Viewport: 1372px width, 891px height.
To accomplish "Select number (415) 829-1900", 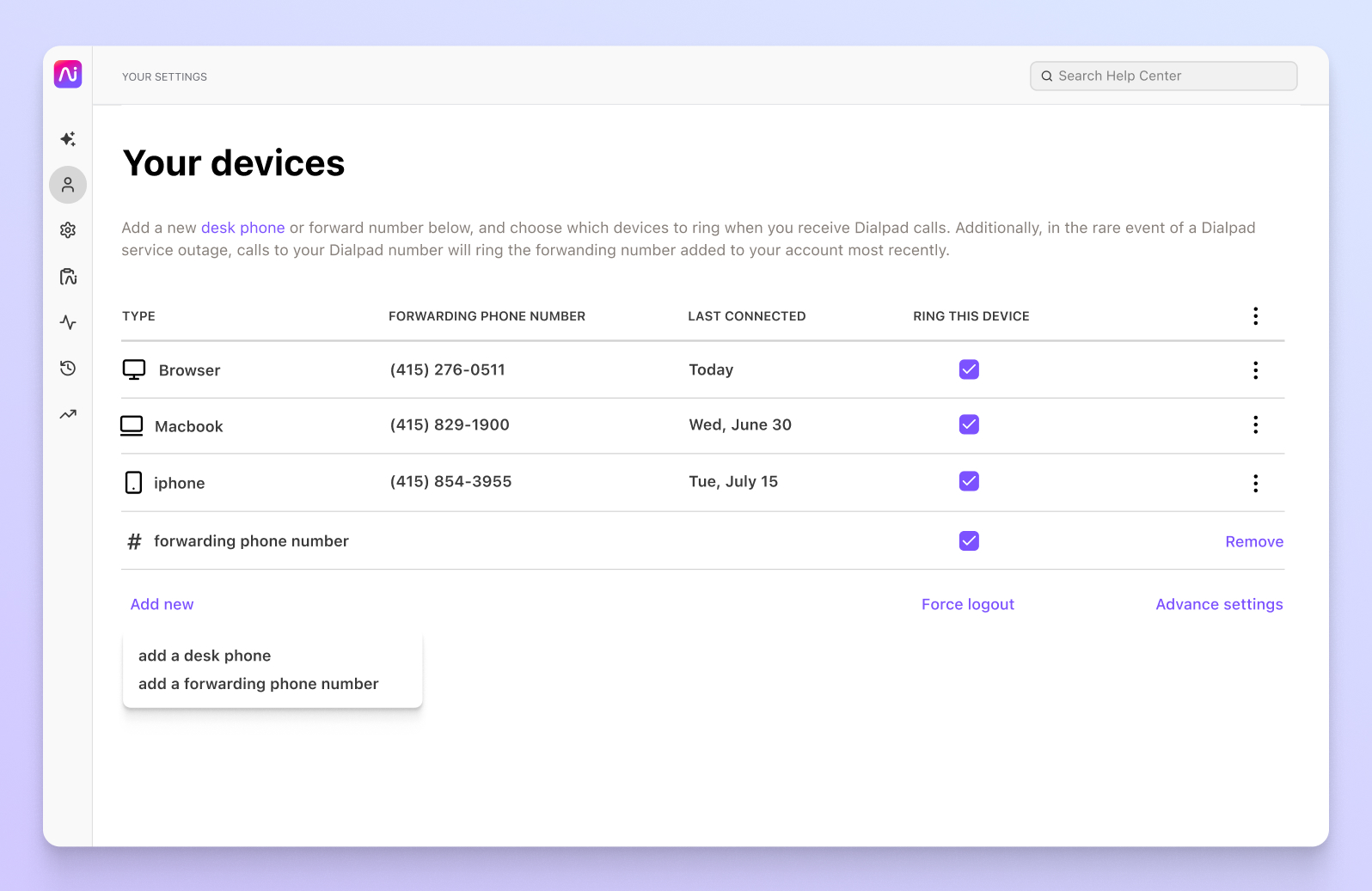I will pyautogui.click(x=450, y=424).
